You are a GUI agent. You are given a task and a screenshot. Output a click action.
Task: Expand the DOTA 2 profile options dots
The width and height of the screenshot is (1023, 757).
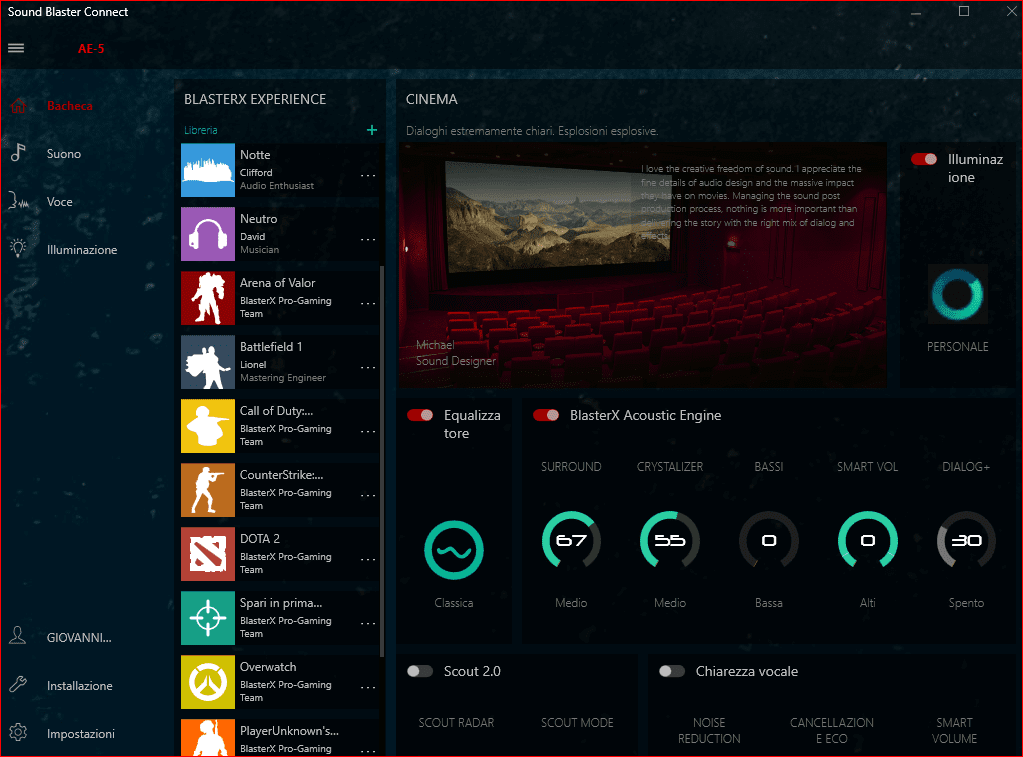point(368,560)
